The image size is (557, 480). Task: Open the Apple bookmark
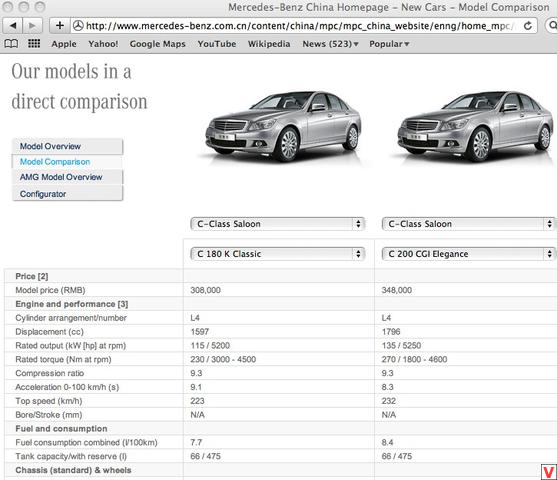(64, 44)
